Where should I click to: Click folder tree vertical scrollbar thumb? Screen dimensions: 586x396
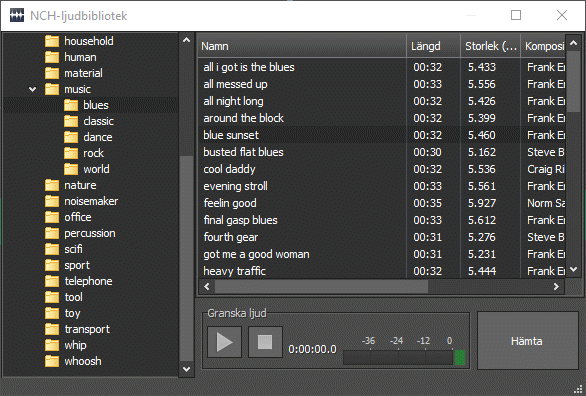pyautogui.click(x=186, y=259)
